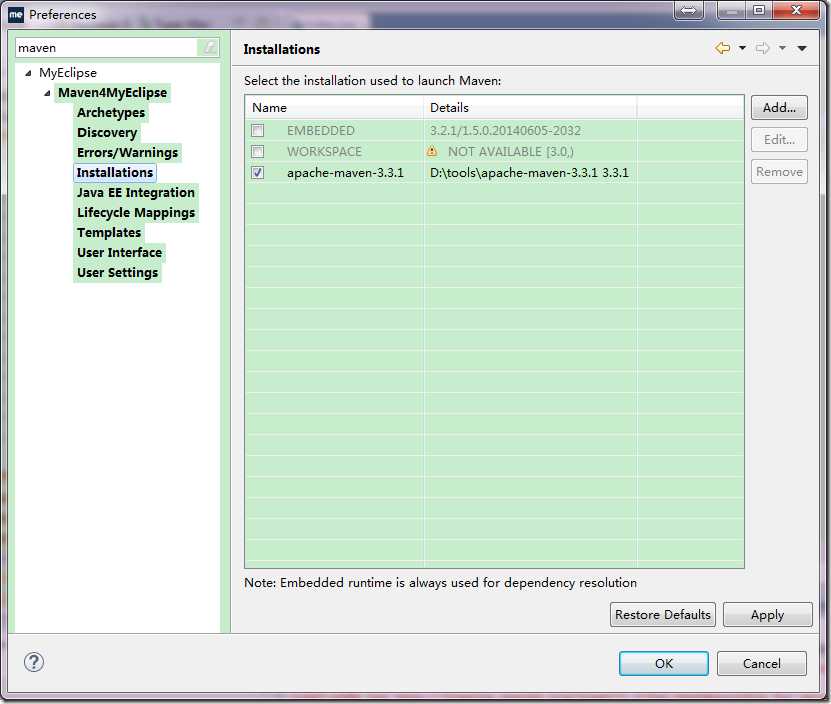Collapse the Maven4MyEclipse tree node

[x=47, y=93]
